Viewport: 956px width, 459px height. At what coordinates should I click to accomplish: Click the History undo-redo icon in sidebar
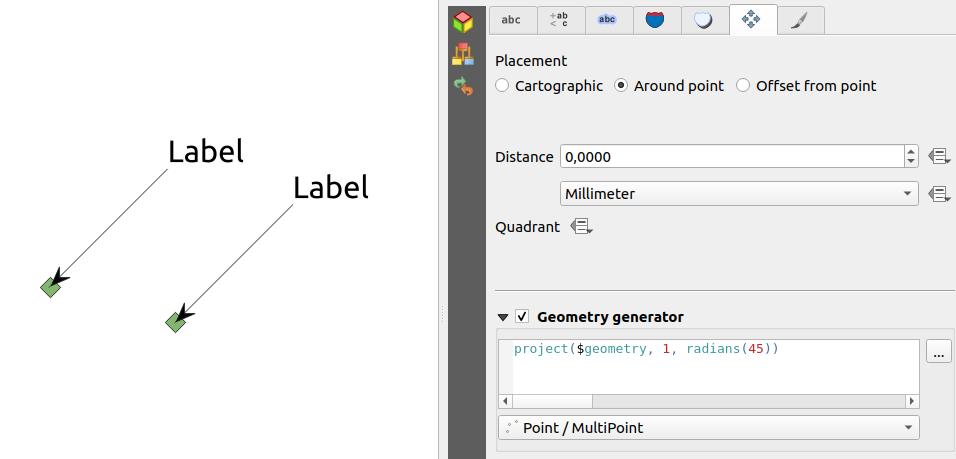click(x=463, y=87)
